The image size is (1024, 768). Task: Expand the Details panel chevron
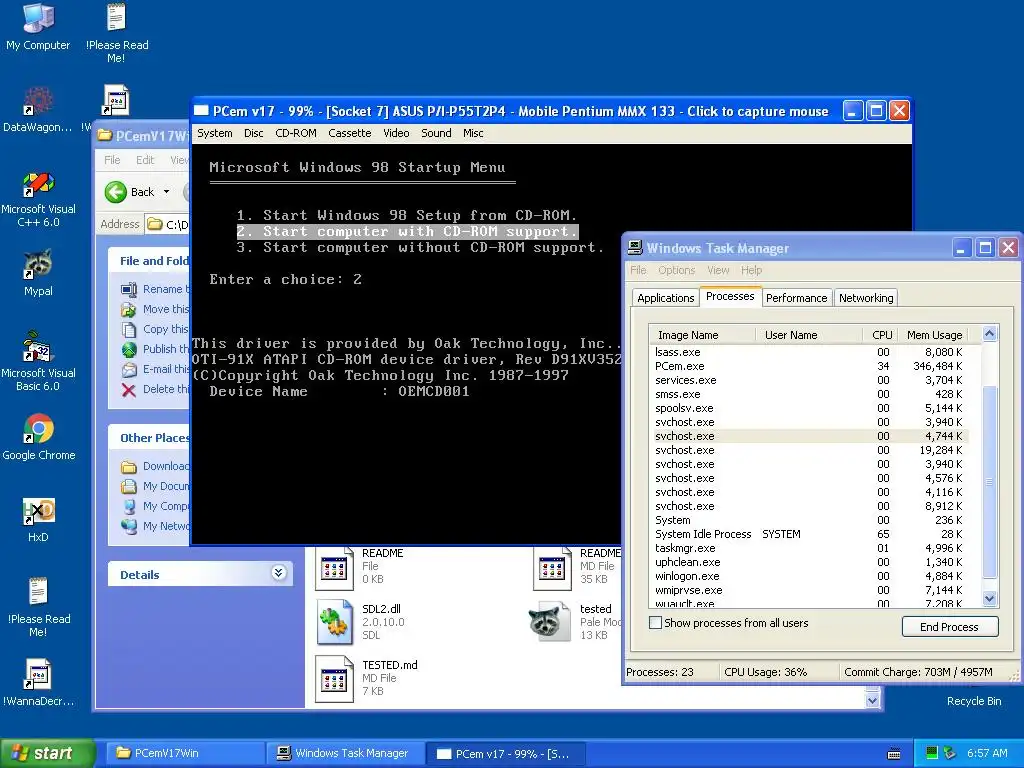tap(278, 573)
